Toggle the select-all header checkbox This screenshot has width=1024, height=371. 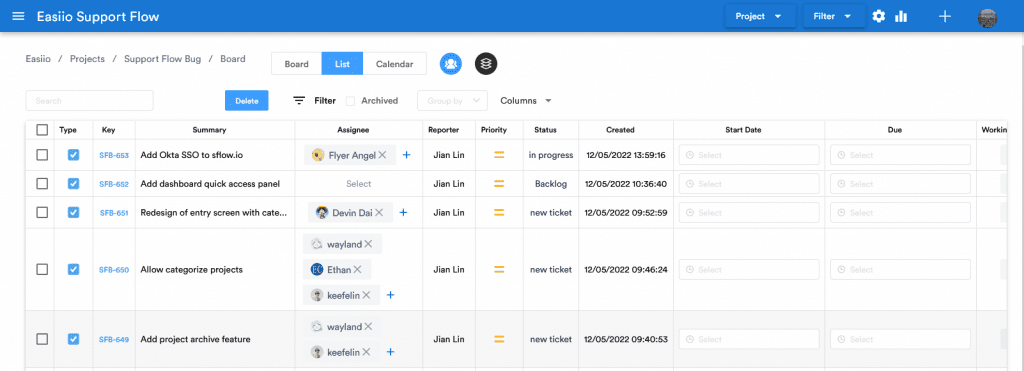point(42,130)
